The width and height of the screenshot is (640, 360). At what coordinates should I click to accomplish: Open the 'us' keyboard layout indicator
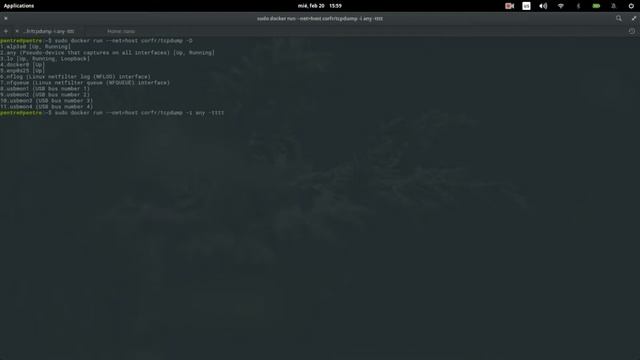point(527,6)
